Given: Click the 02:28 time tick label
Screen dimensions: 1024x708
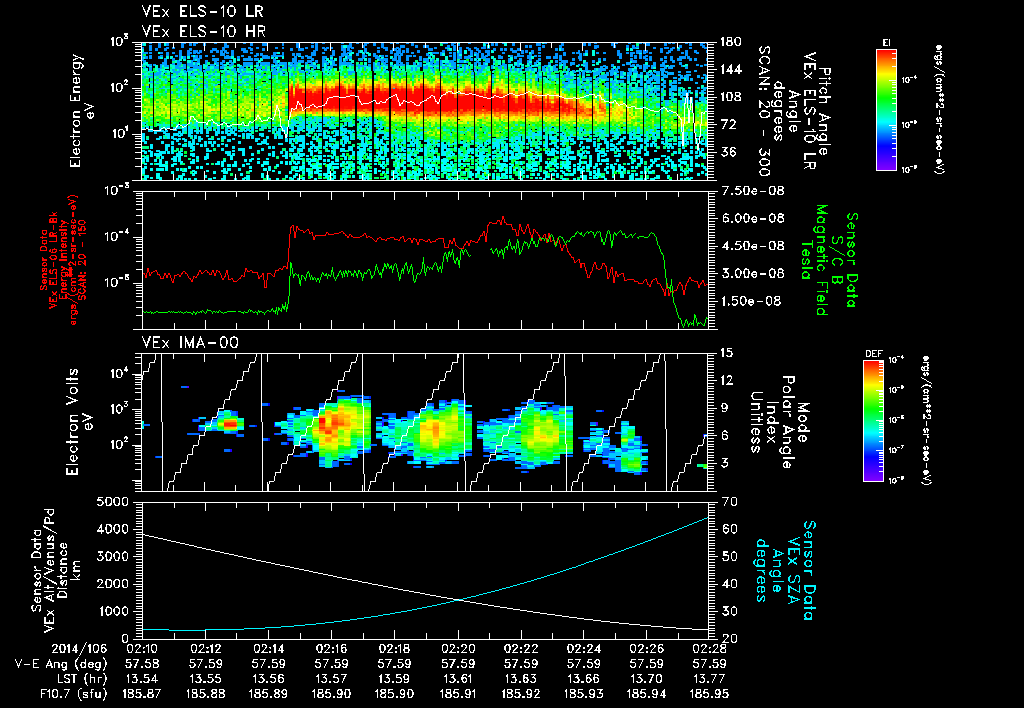Looking at the screenshot, I should [x=709, y=649].
